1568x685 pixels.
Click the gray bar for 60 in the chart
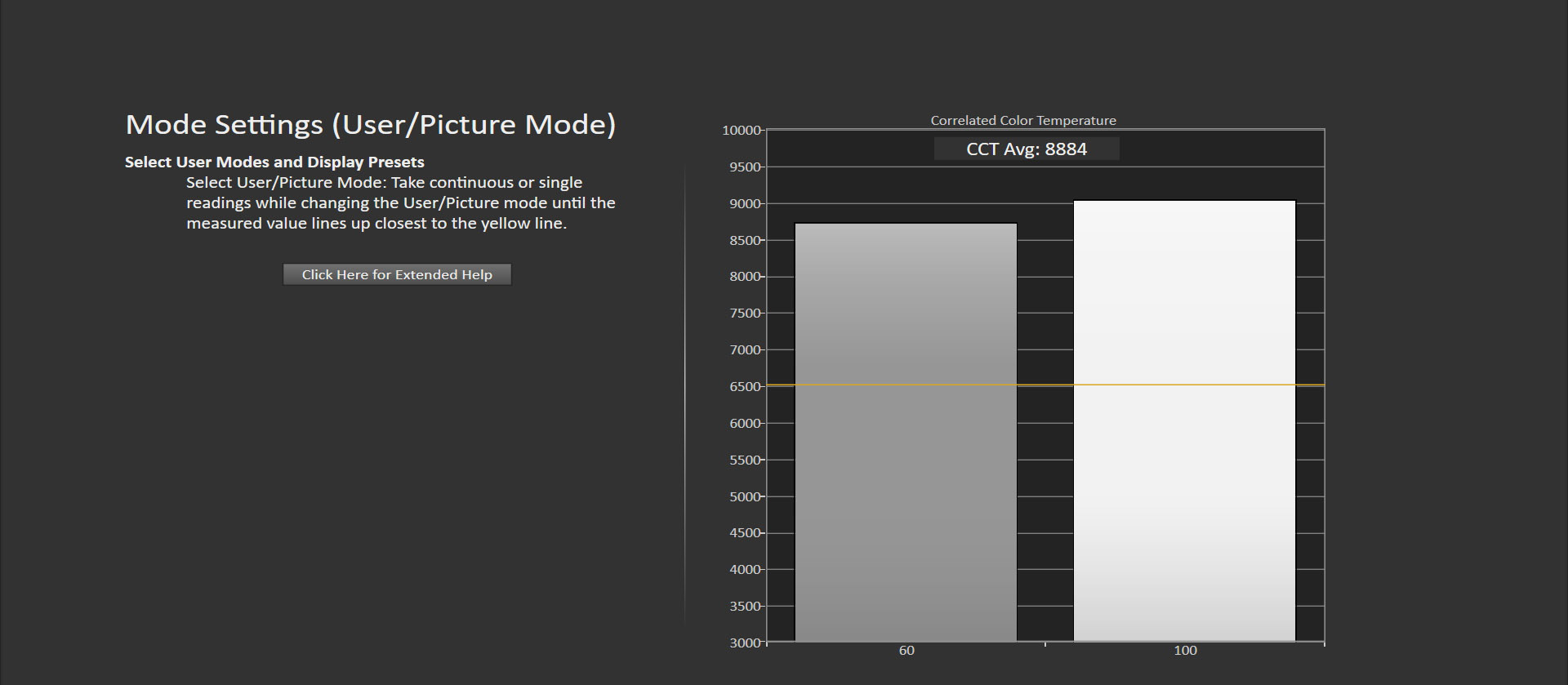point(906,432)
